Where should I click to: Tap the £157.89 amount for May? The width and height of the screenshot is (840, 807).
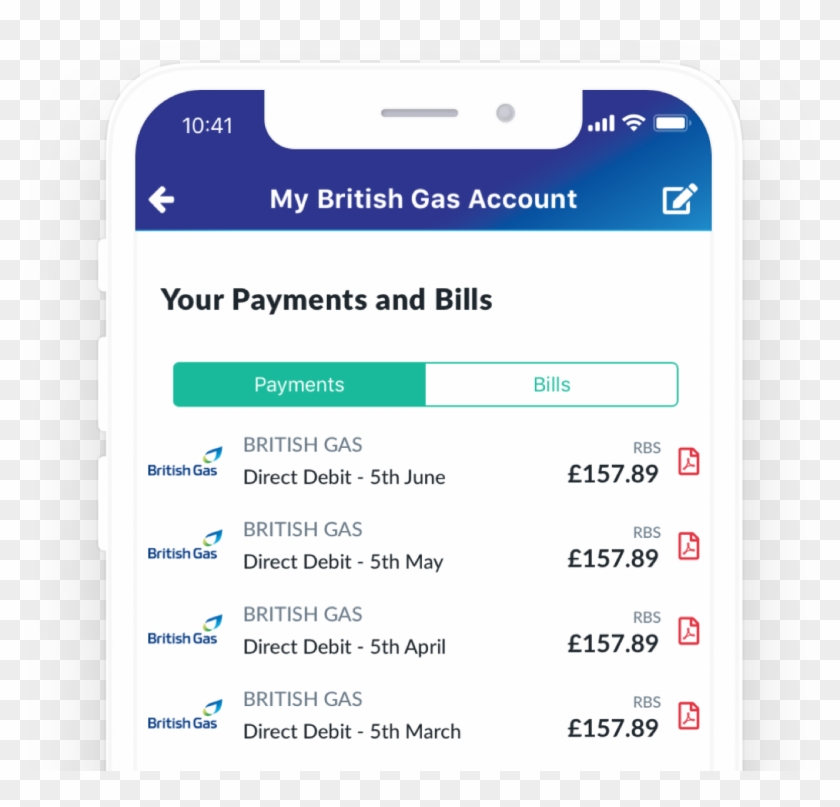point(613,559)
